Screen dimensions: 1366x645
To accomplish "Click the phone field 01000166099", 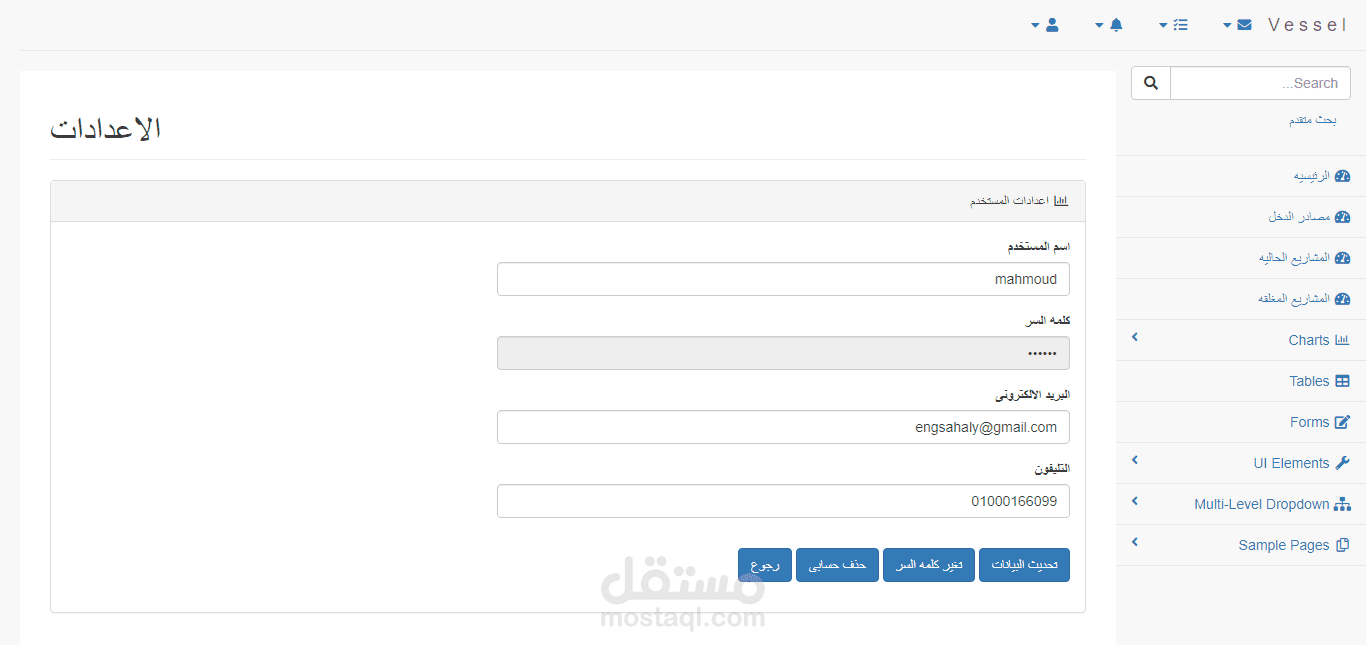I will pos(783,501).
